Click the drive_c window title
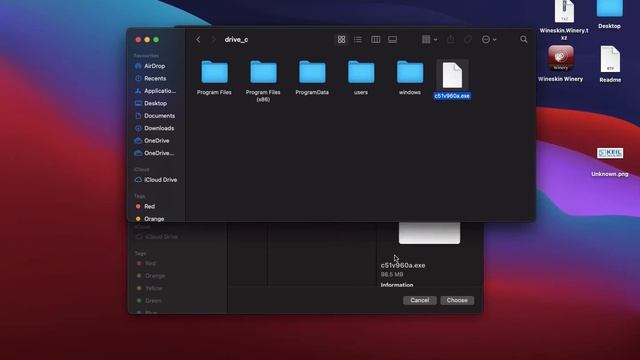The width and height of the screenshot is (640, 360). pos(236,40)
